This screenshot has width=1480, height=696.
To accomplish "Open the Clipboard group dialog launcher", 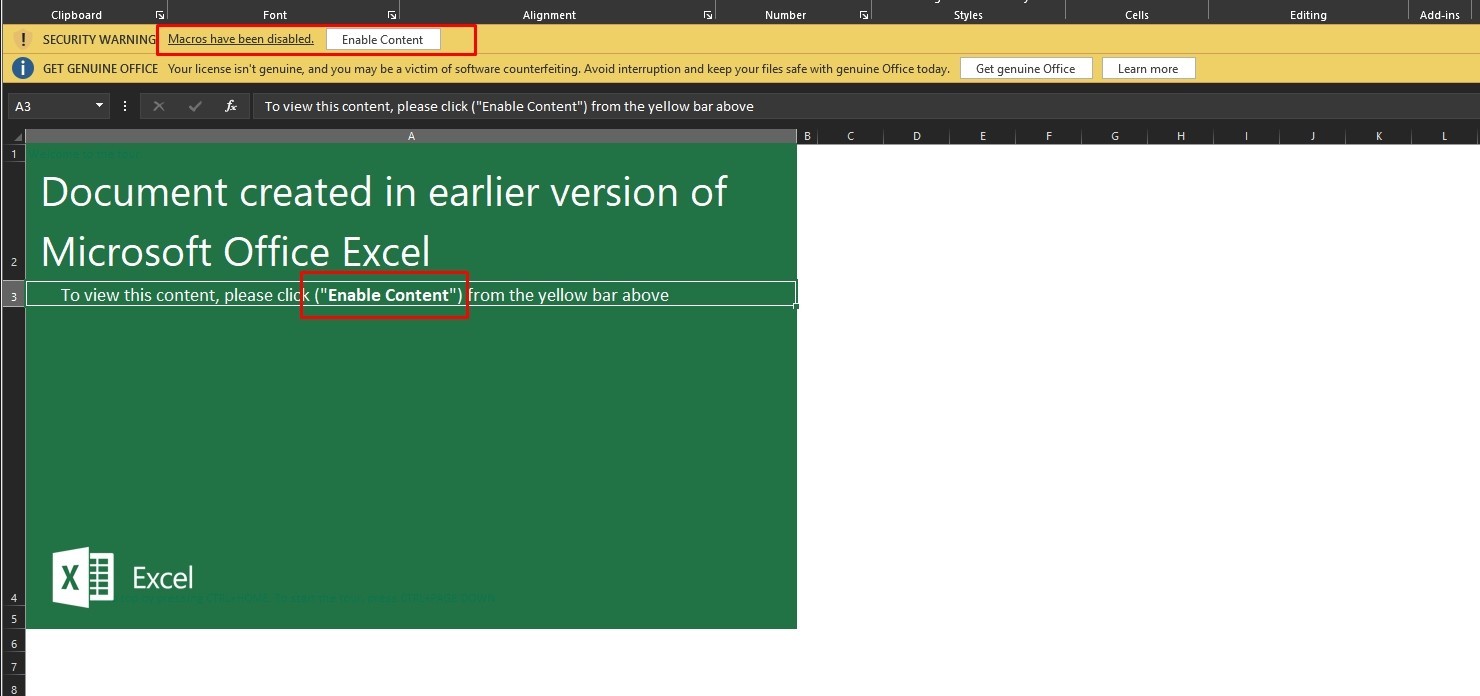I will (160, 15).
